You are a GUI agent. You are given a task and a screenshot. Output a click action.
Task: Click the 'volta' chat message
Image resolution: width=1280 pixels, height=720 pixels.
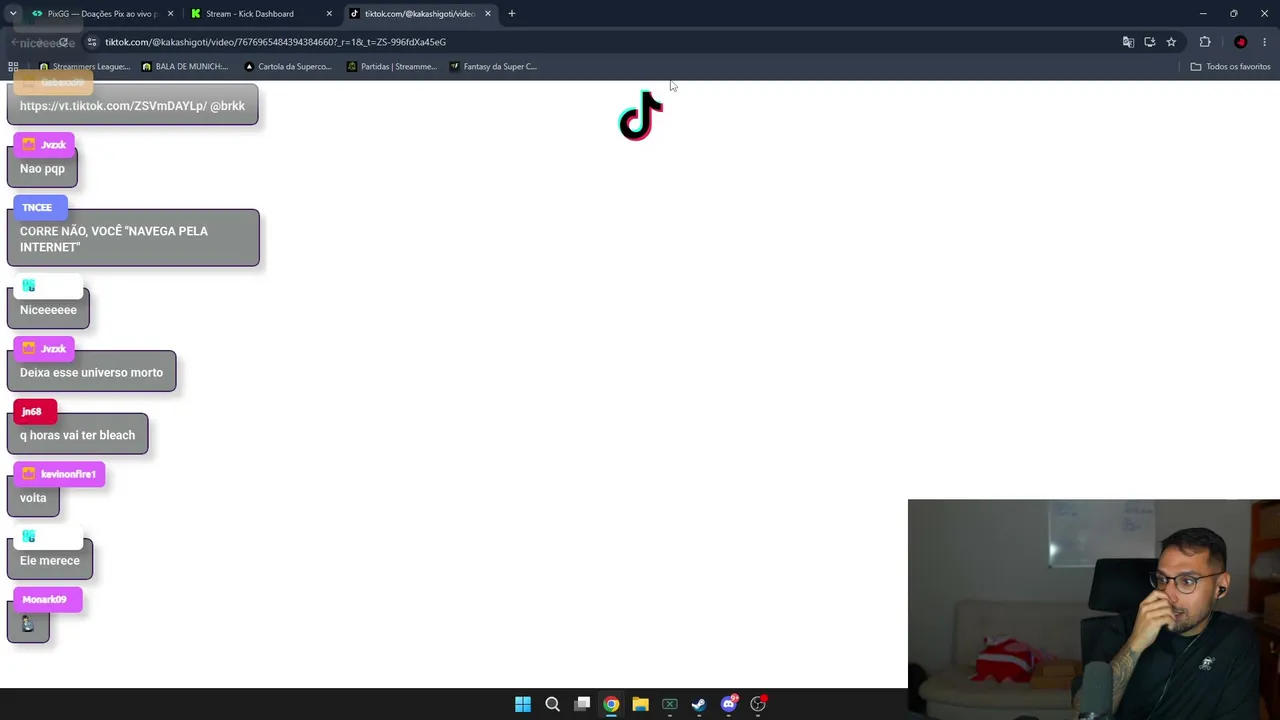click(33, 498)
